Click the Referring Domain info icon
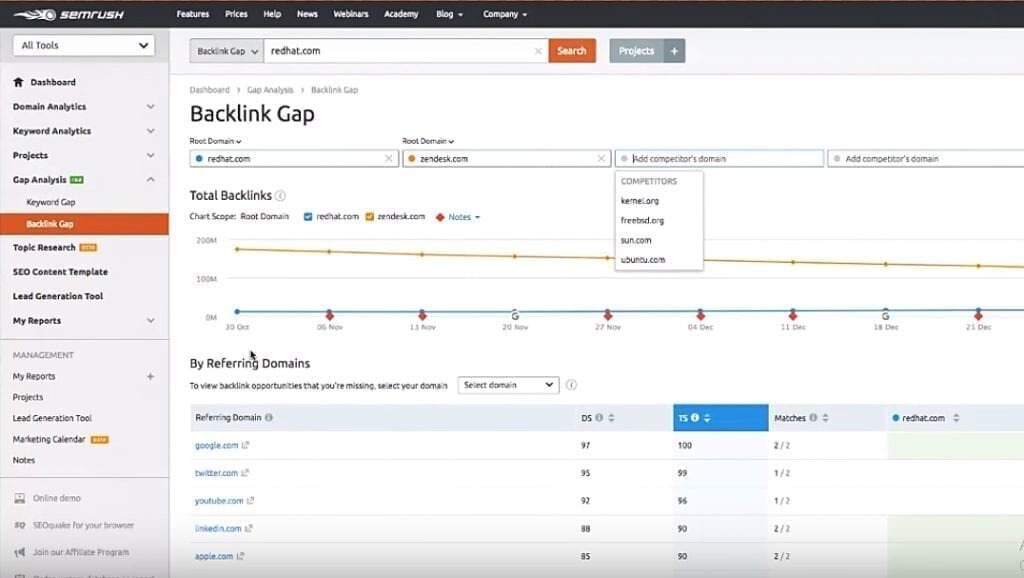 tap(269, 418)
